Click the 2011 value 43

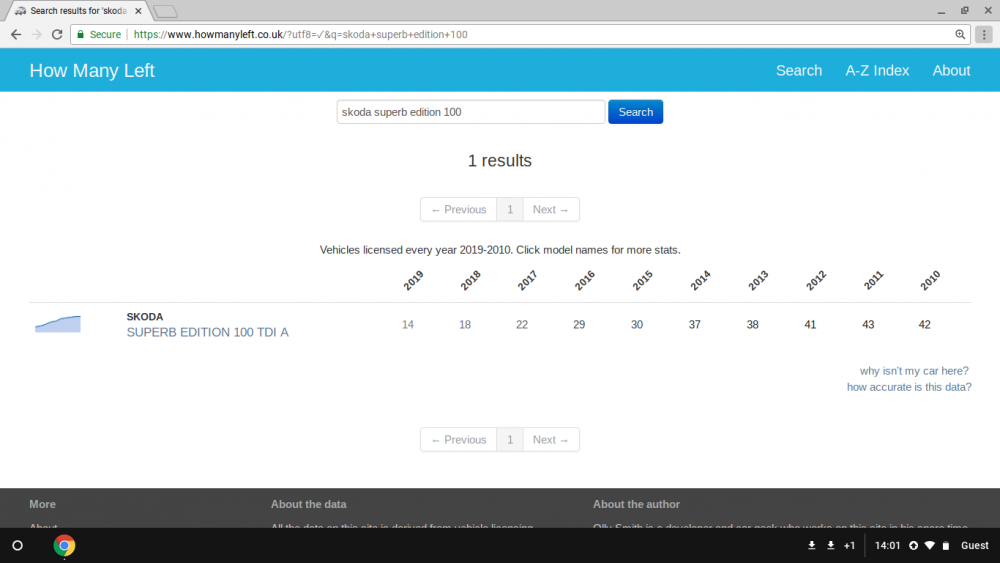pos(868,325)
